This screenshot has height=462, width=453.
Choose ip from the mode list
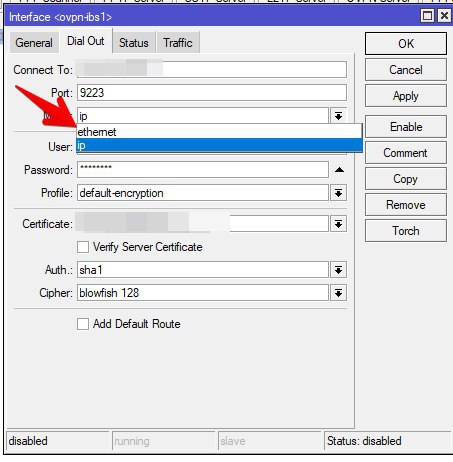[x=219, y=145]
